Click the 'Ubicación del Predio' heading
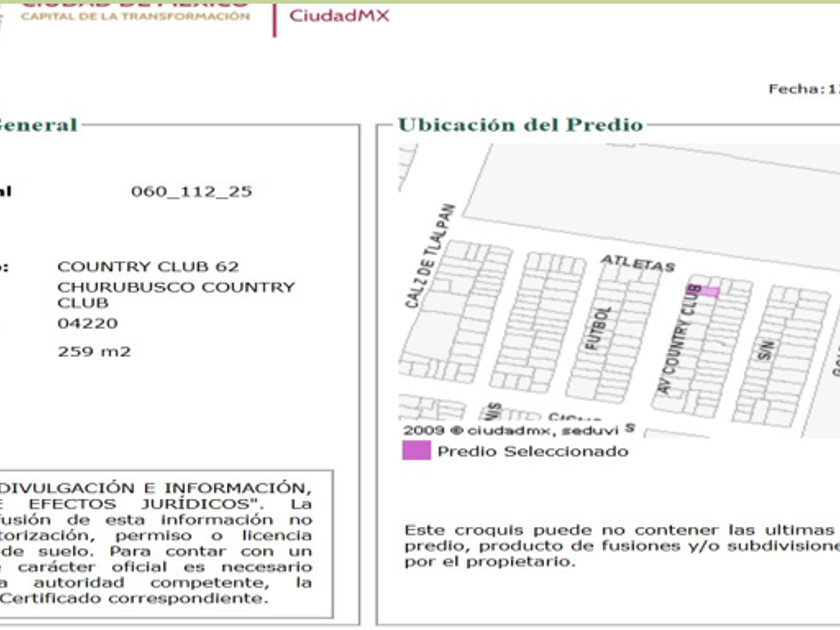The width and height of the screenshot is (840, 630). (520, 124)
